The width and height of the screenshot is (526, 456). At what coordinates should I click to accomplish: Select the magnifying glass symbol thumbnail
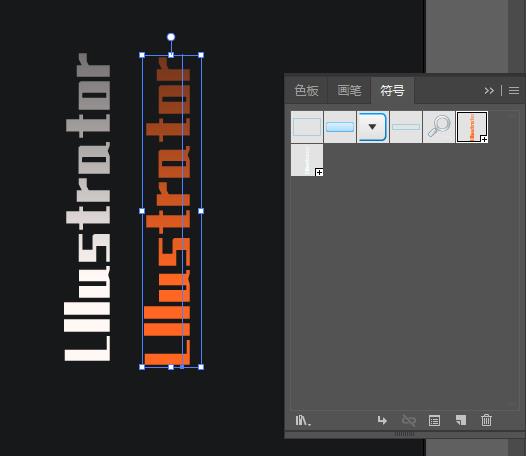click(438, 127)
